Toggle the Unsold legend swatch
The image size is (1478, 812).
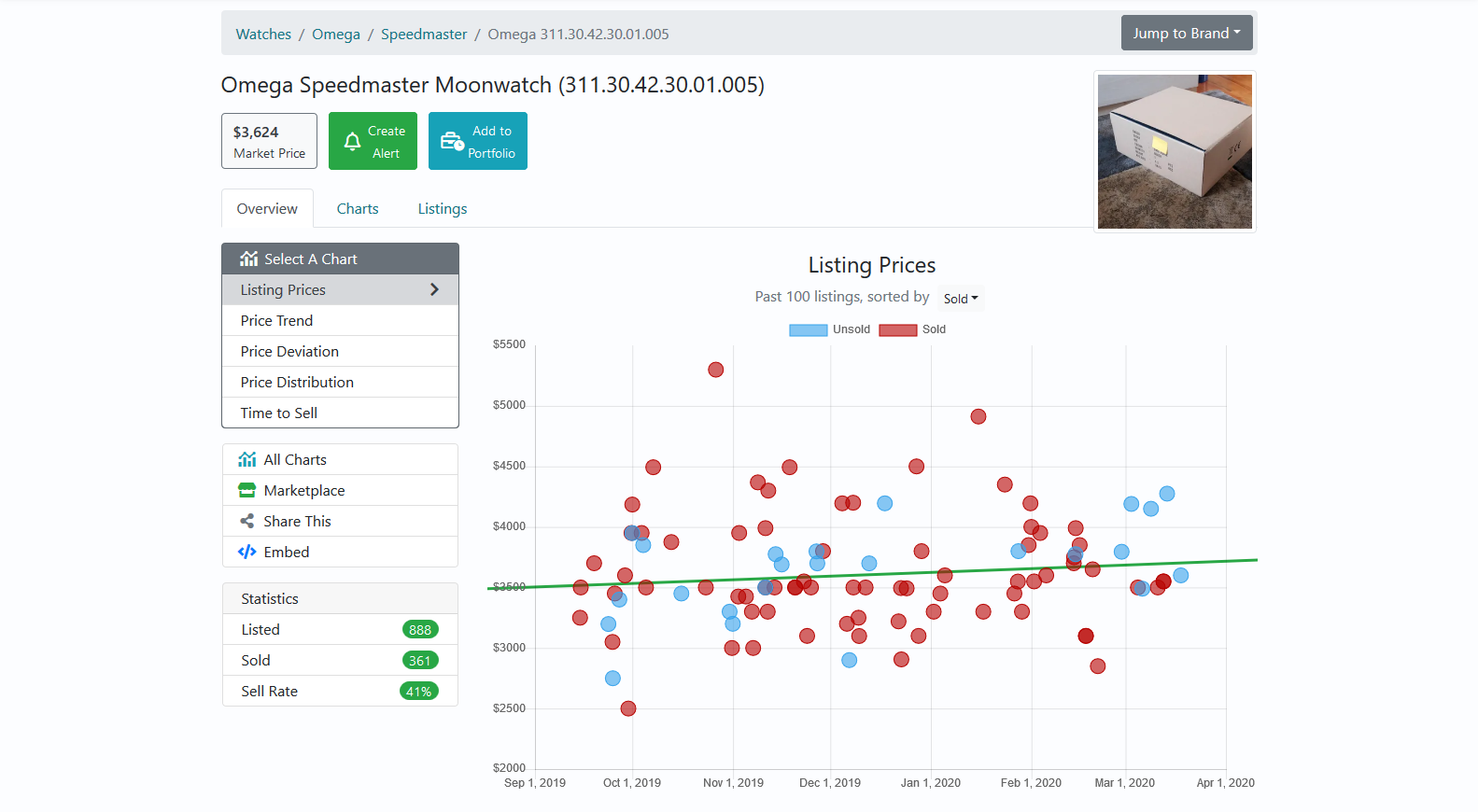[x=809, y=329]
